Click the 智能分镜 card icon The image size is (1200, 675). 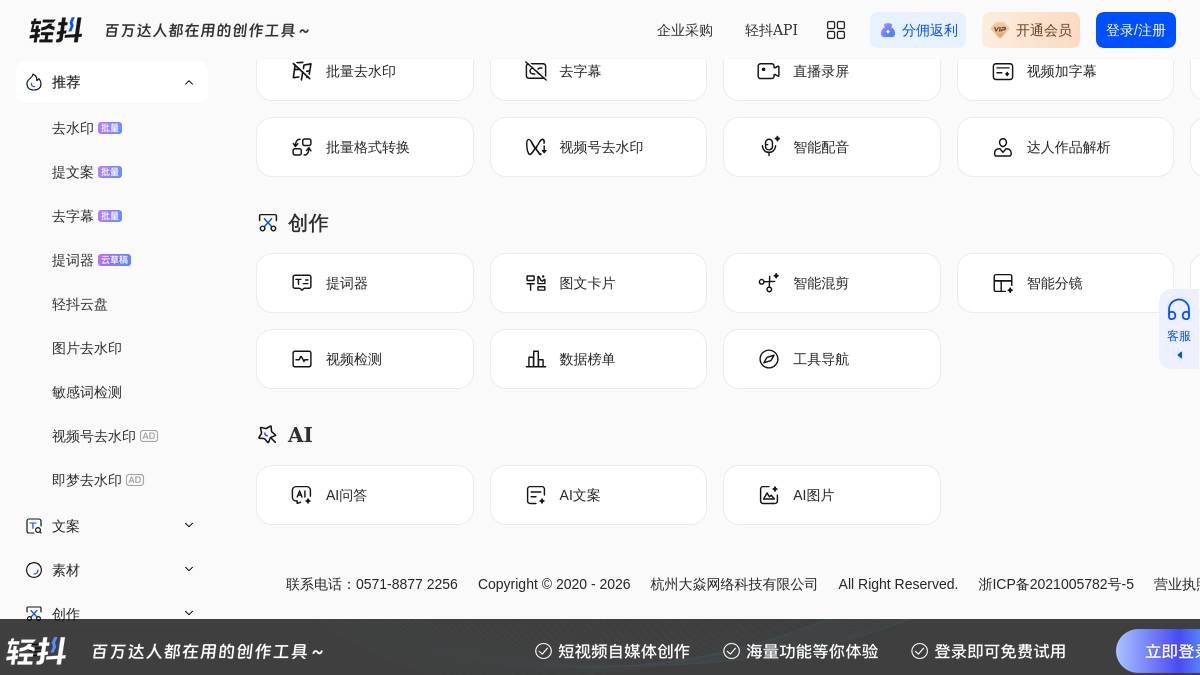1003,283
